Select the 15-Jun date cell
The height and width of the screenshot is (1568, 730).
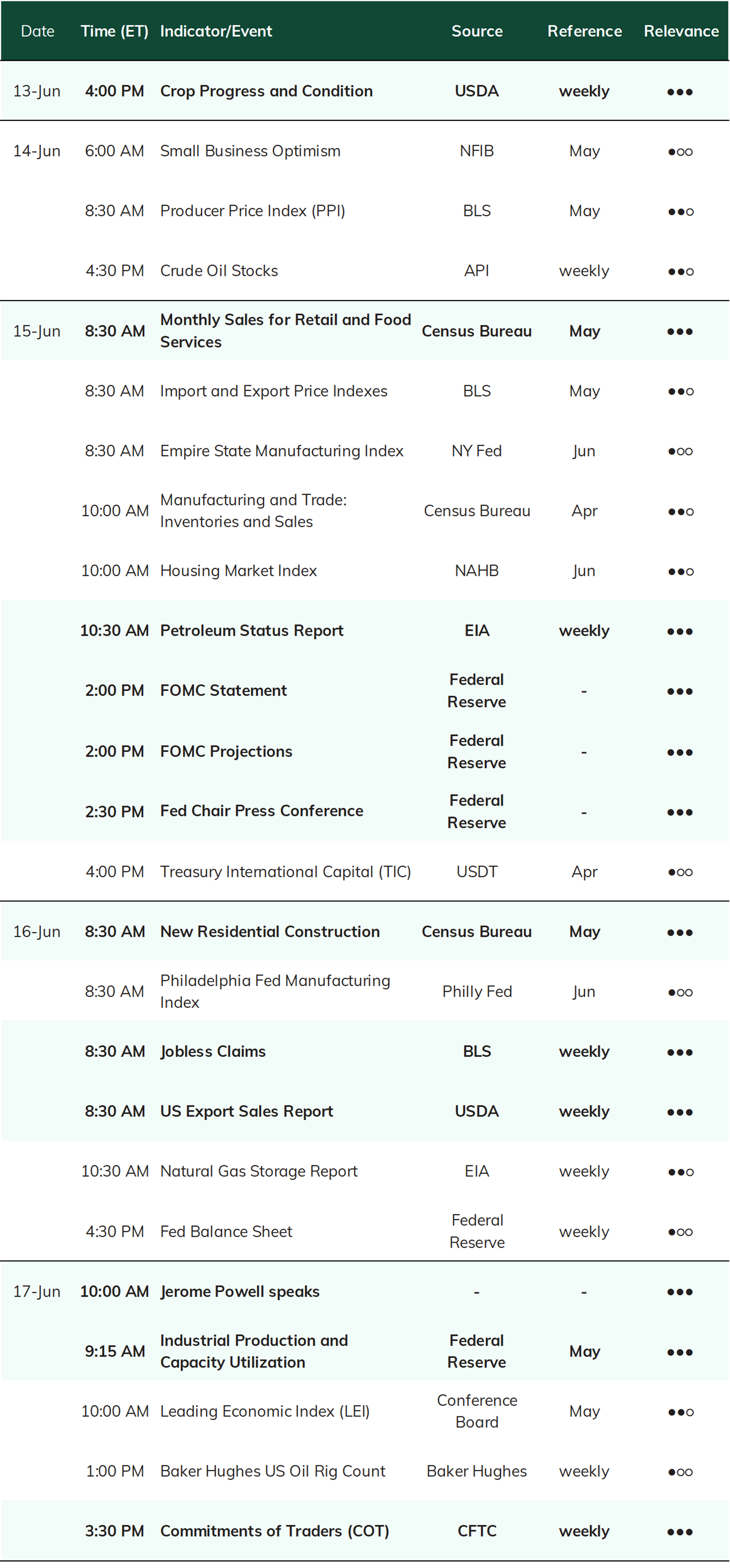37,331
